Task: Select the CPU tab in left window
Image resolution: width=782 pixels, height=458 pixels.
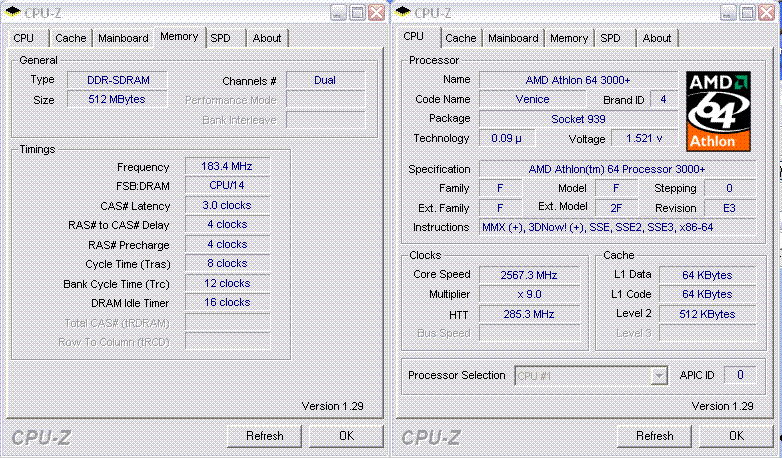Action: tap(23, 38)
